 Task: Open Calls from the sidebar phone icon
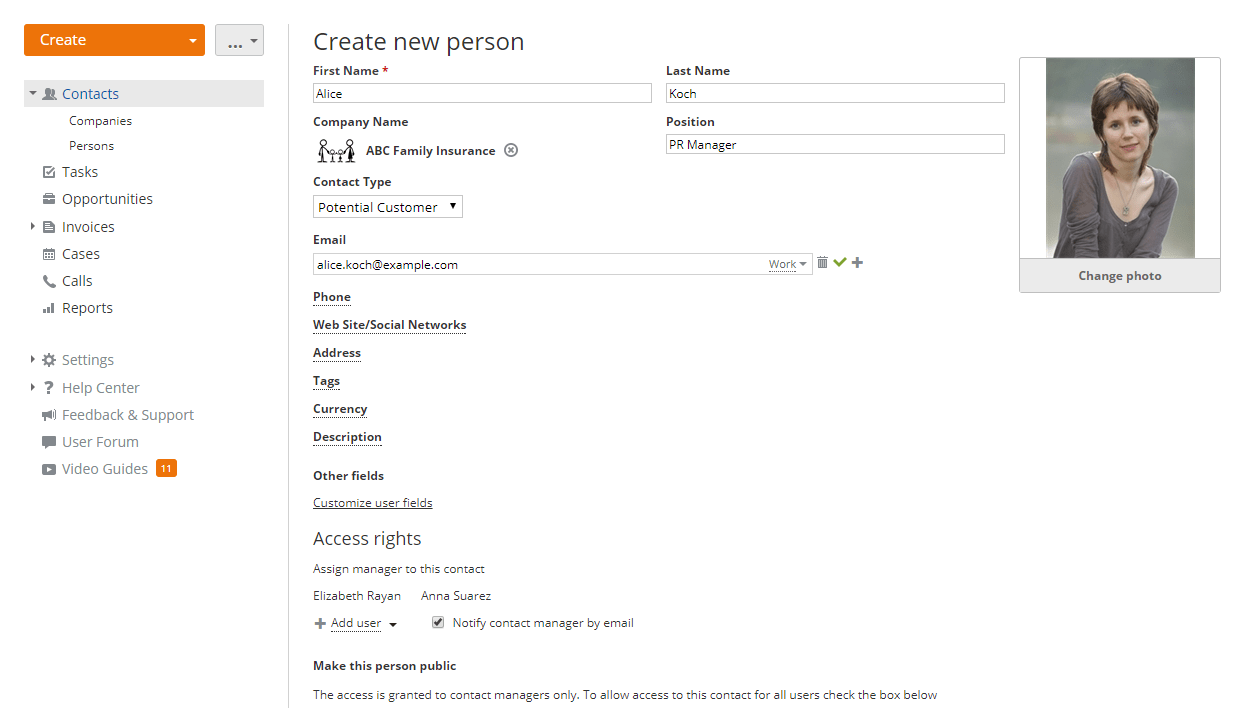point(50,280)
